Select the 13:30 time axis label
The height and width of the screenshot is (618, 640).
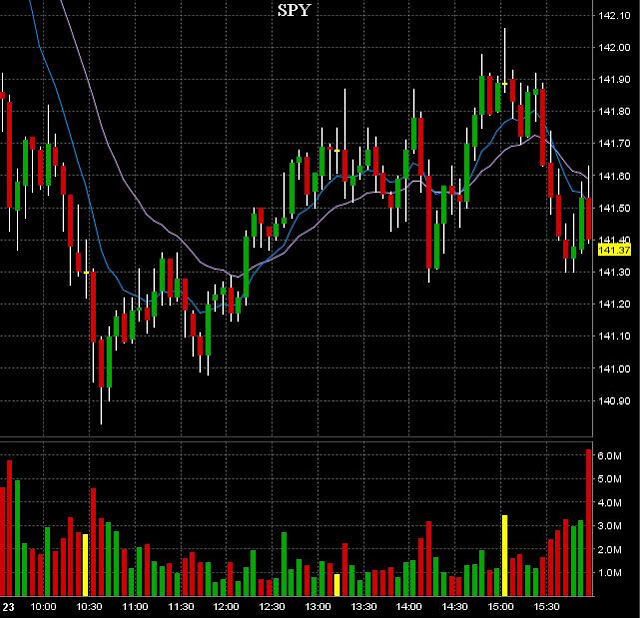[364, 607]
